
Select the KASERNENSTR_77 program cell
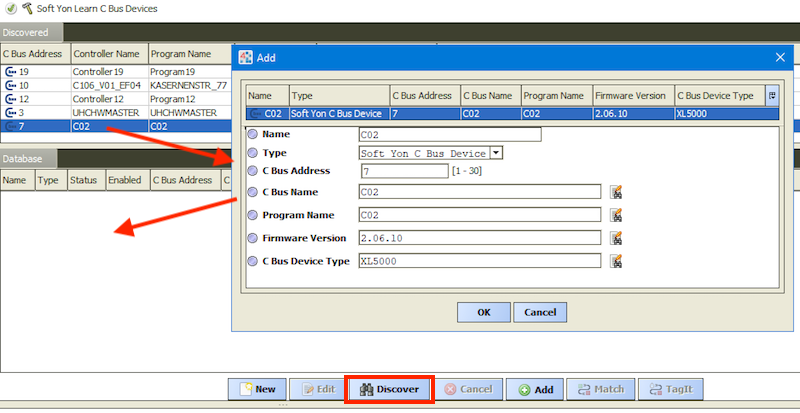188,85
